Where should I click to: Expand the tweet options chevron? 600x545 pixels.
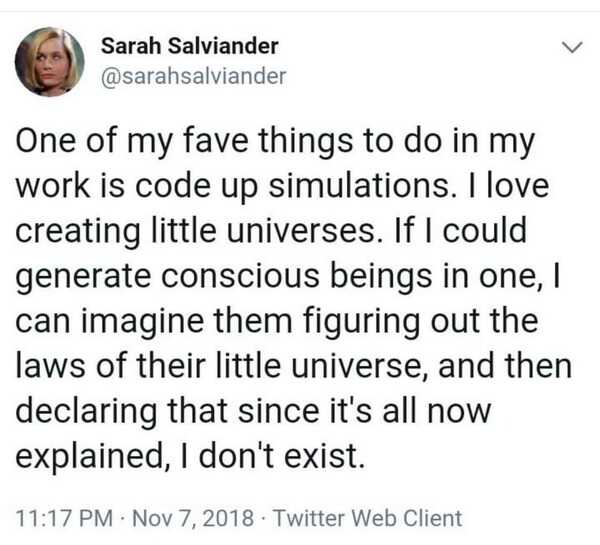coord(572,47)
